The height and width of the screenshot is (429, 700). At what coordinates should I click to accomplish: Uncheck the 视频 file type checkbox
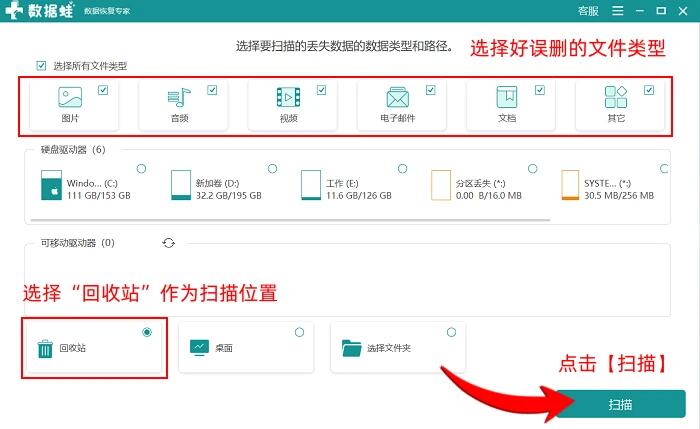click(322, 90)
